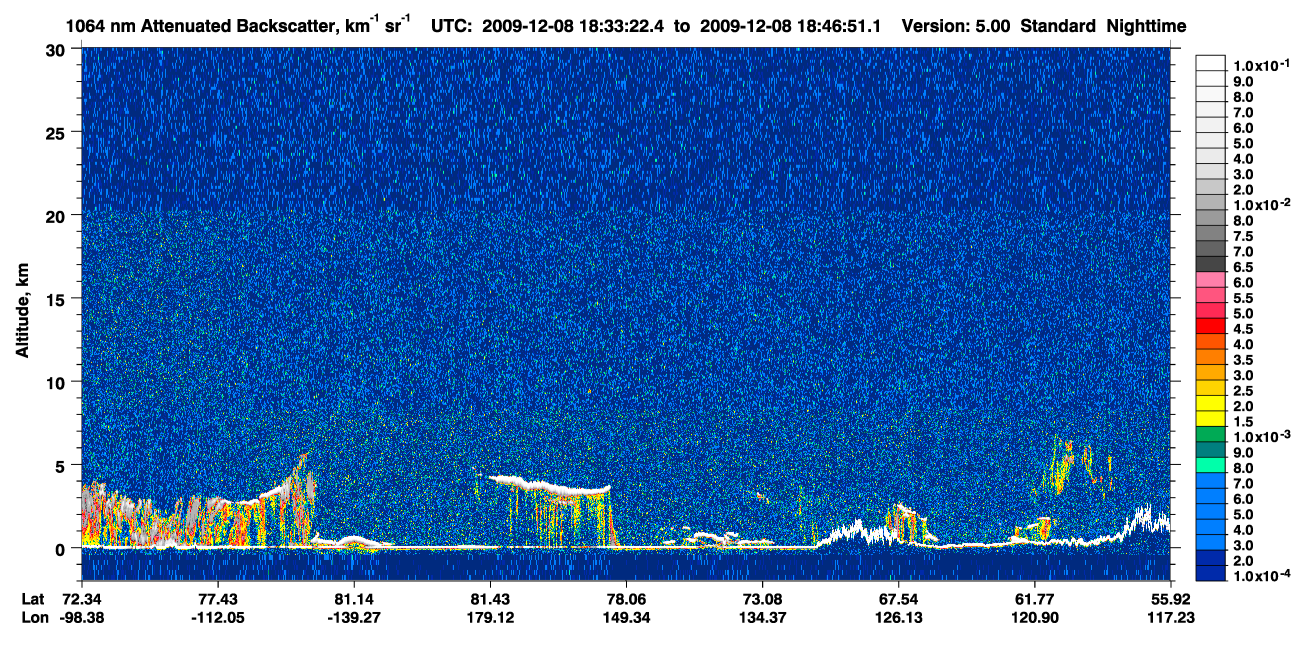Click the latitude value '81.14'
Screen dimensions: 1300x667
[353, 598]
